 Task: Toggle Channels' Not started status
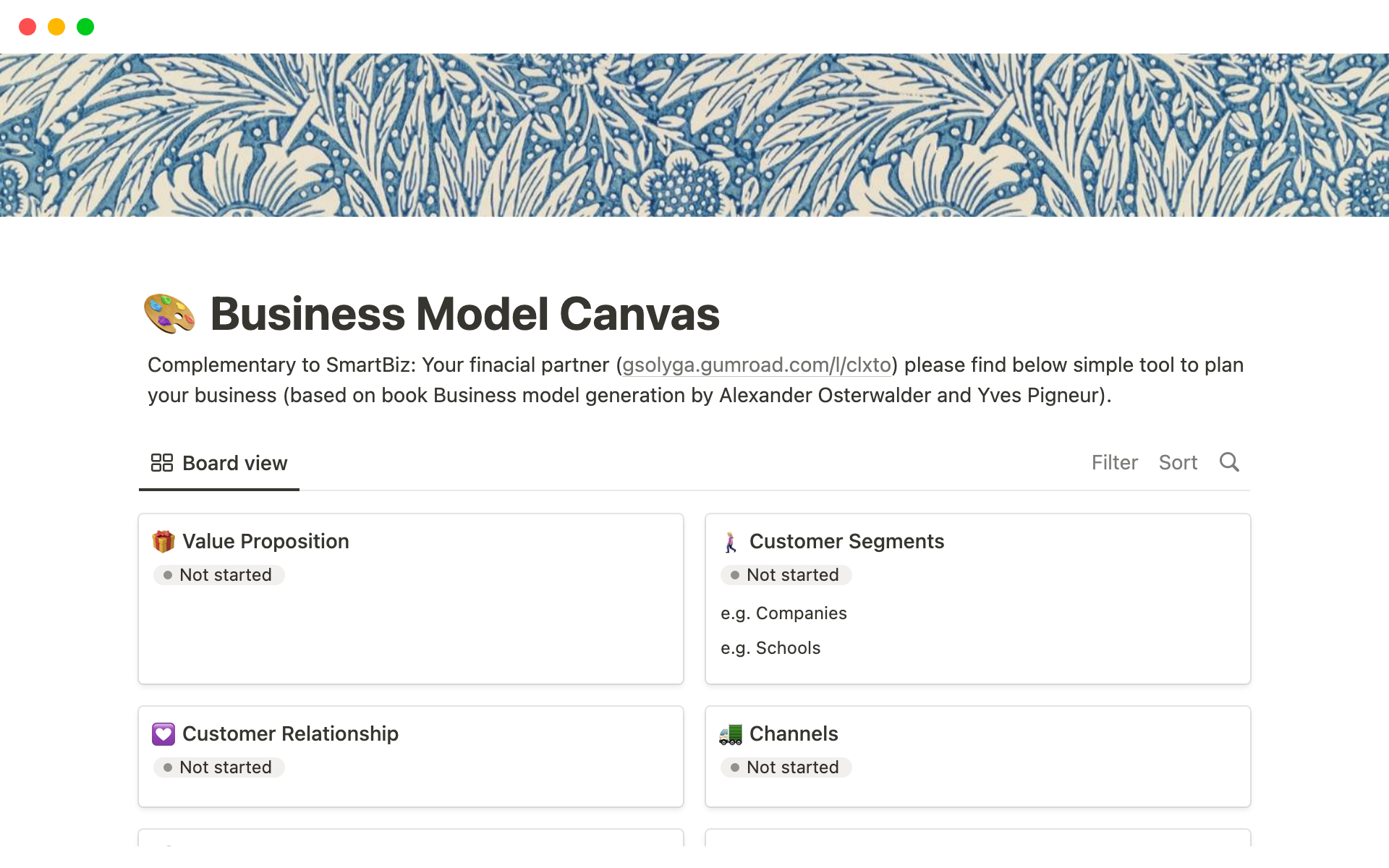tap(786, 767)
